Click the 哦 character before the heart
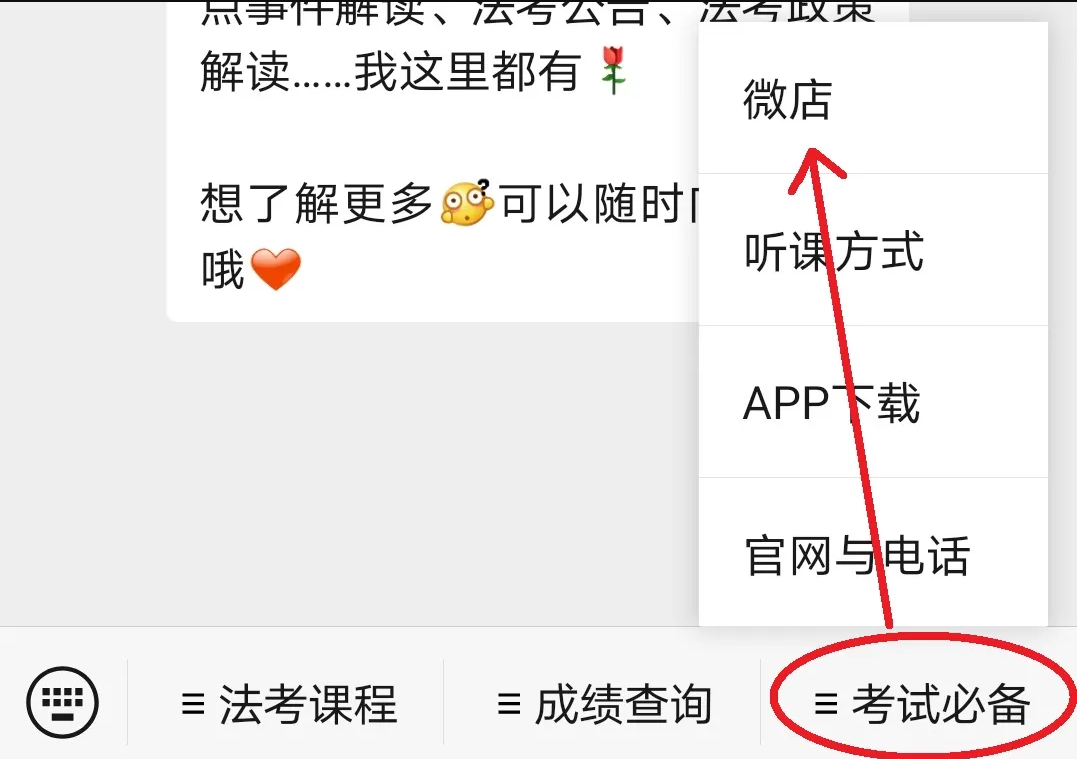Viewport: 1077px width, 759px height. click(223, 269)
